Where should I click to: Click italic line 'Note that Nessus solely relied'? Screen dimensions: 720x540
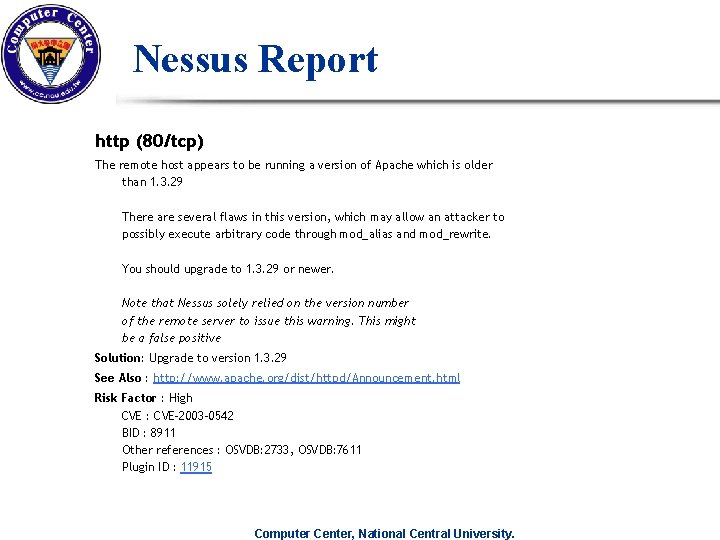click(265, 303)
